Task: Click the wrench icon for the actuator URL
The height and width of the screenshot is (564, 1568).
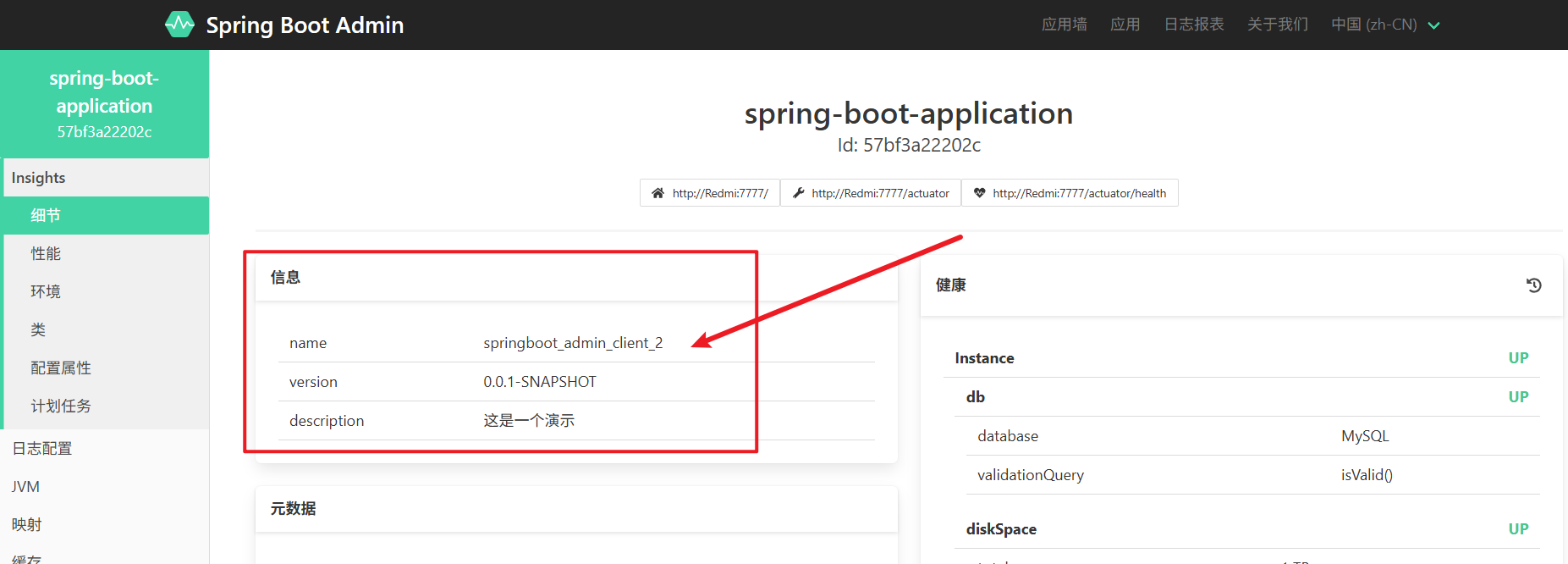Action: click(798, 193)
